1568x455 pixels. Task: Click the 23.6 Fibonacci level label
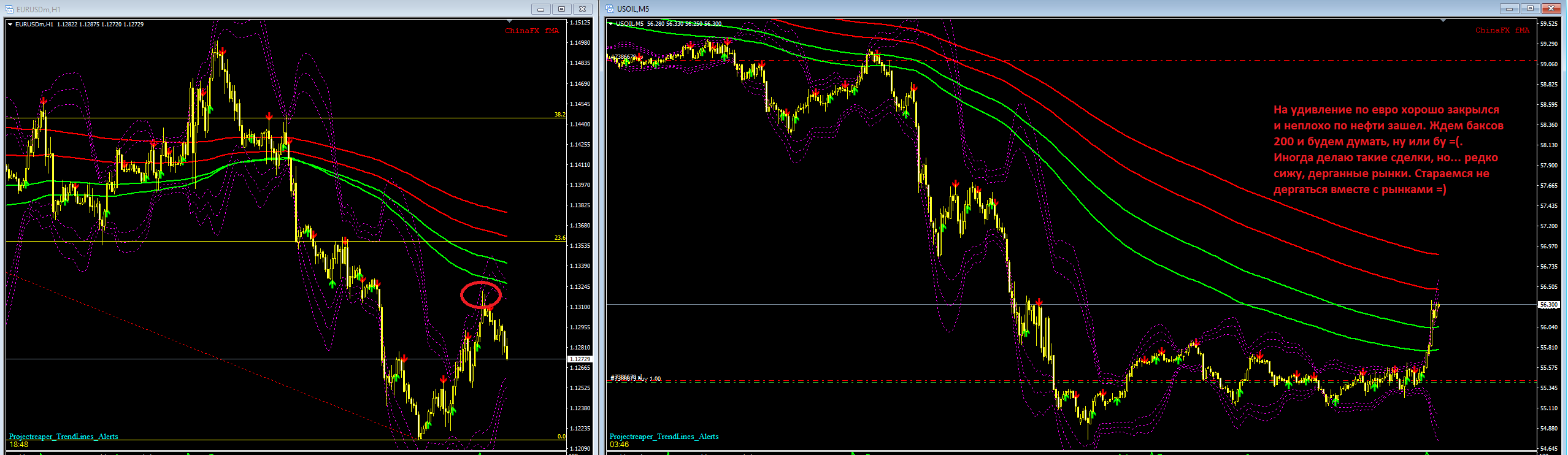[x=559, y=238]
